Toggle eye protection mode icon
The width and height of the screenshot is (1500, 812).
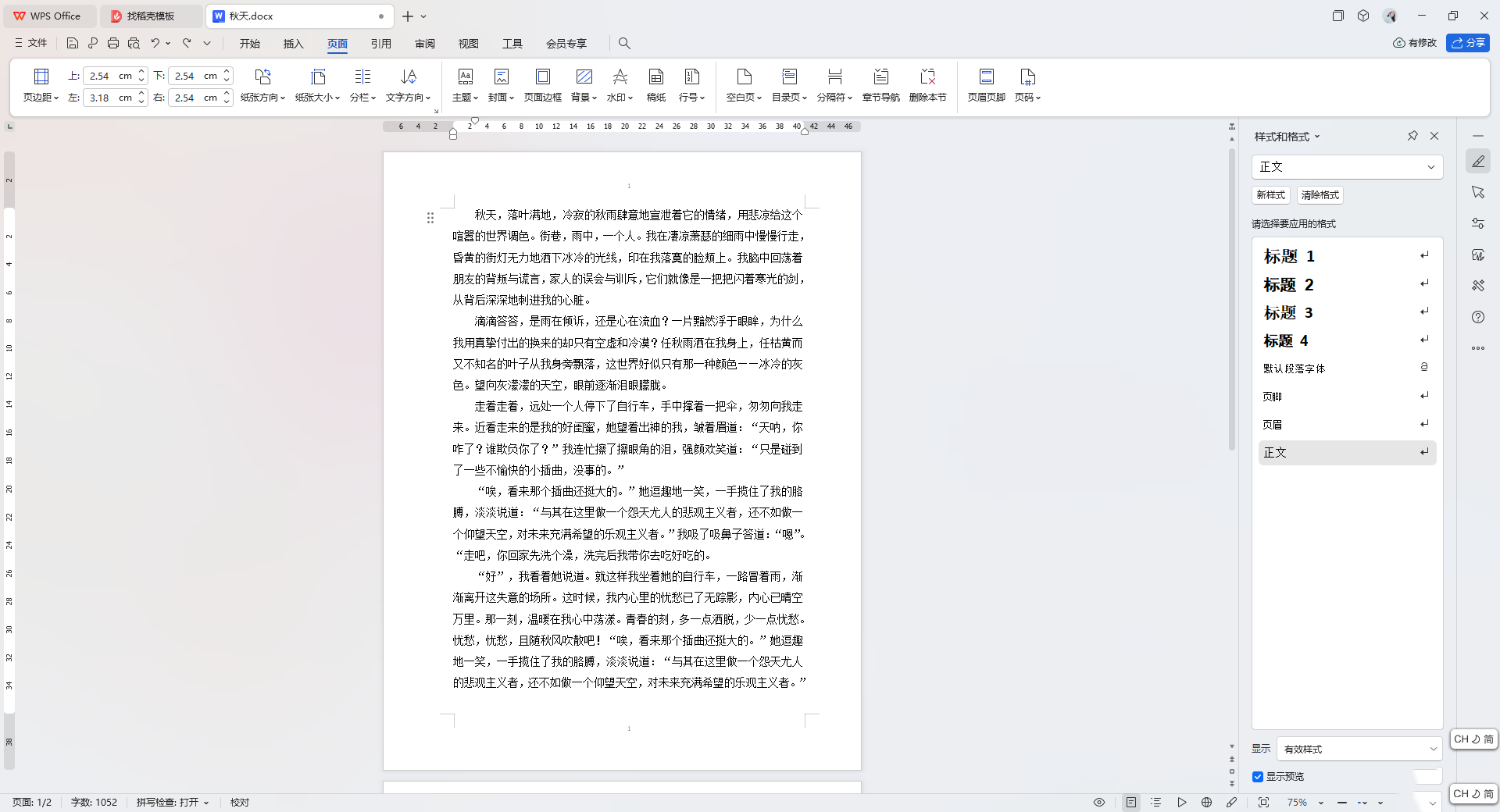coord(1099,803)
